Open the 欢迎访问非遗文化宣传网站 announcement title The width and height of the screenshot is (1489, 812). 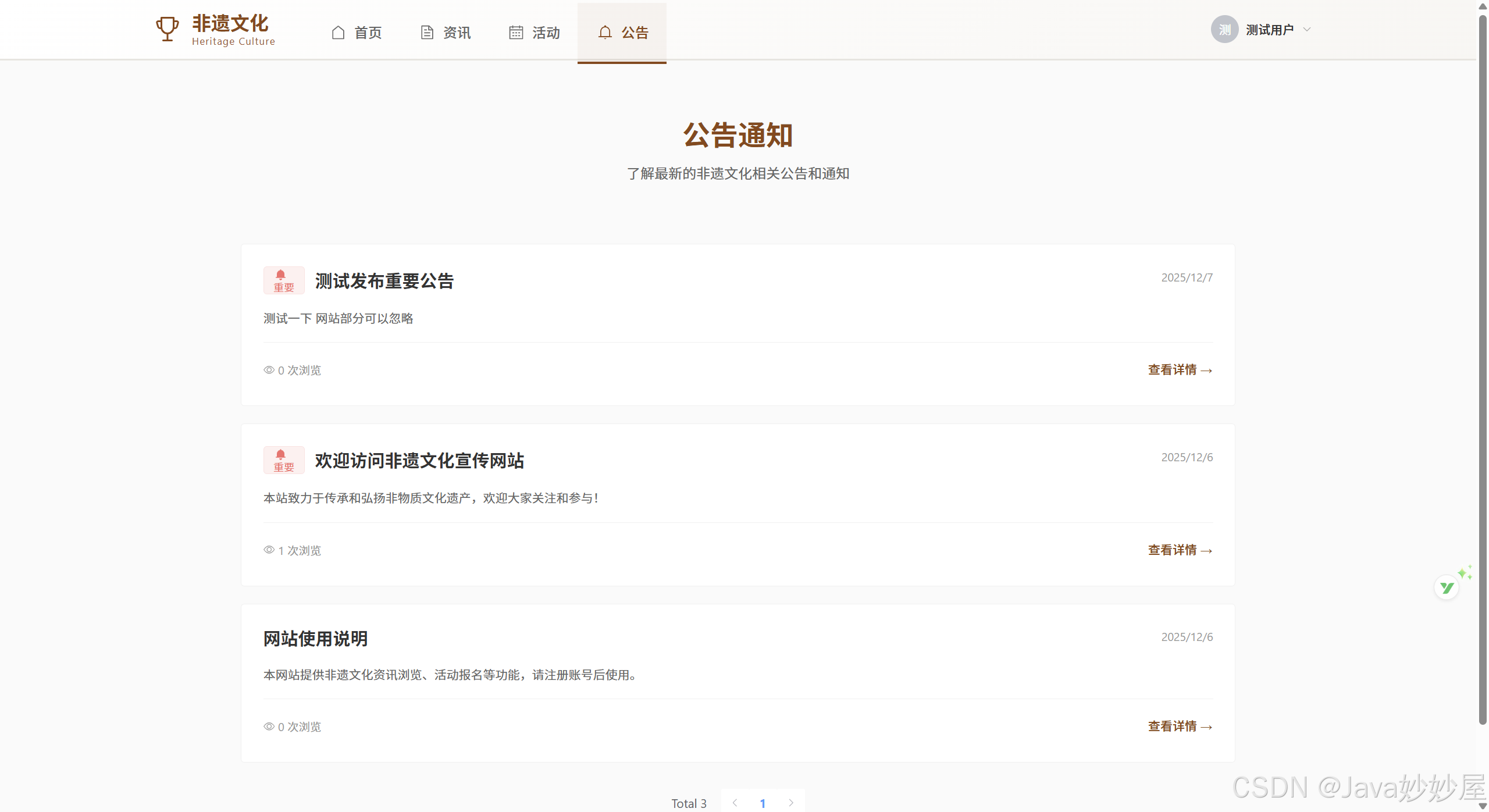(419, 461)
